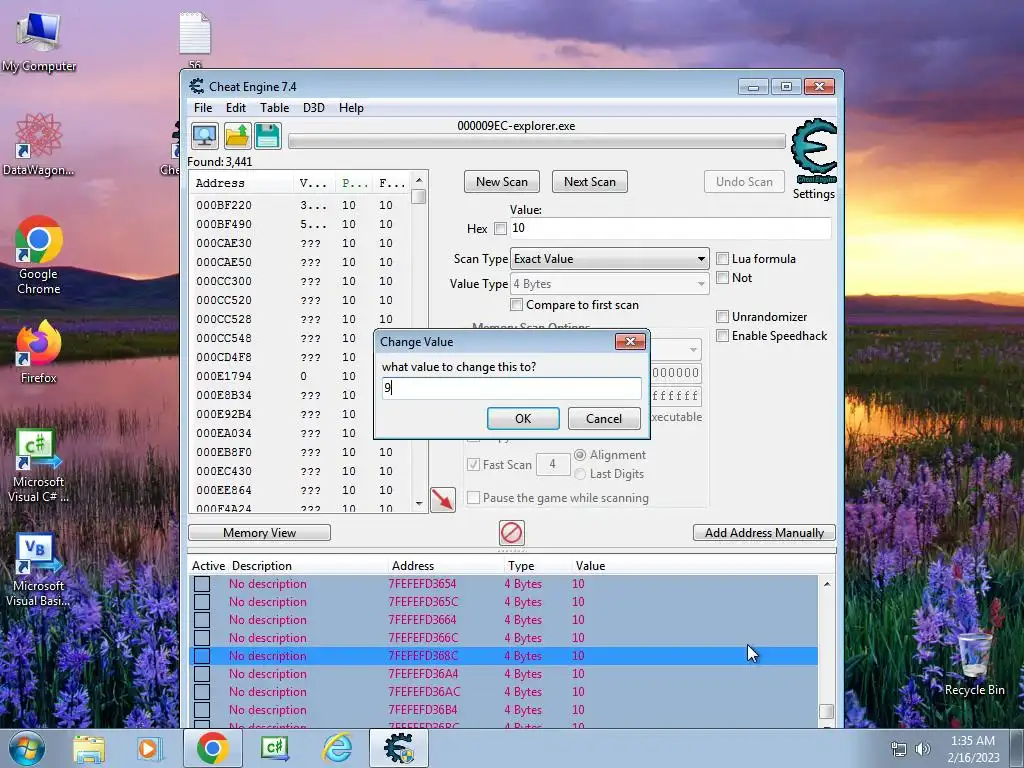Click the New Scan button
1024x768 pixels.
click(x=502, y=182)
